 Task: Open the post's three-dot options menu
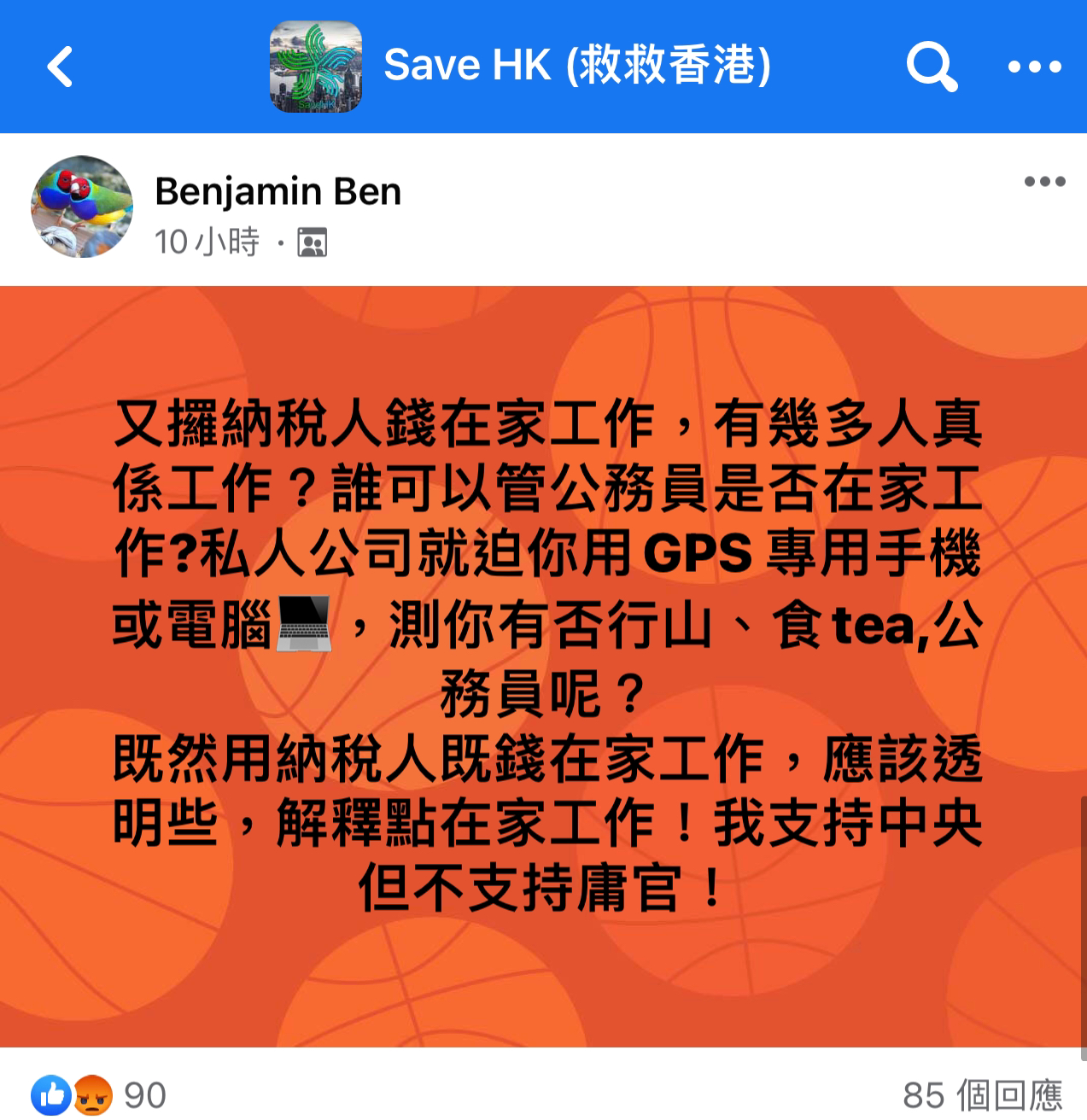tap(1045, 181)
